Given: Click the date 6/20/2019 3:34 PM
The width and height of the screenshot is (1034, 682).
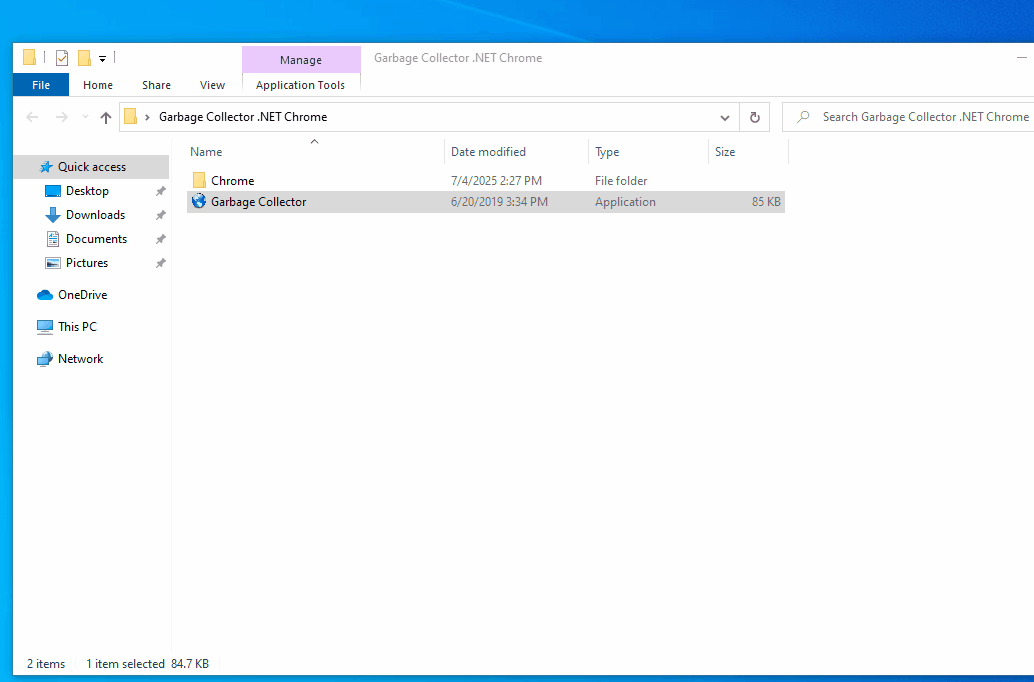Looking at the screenshot, I should coord(499,202).
